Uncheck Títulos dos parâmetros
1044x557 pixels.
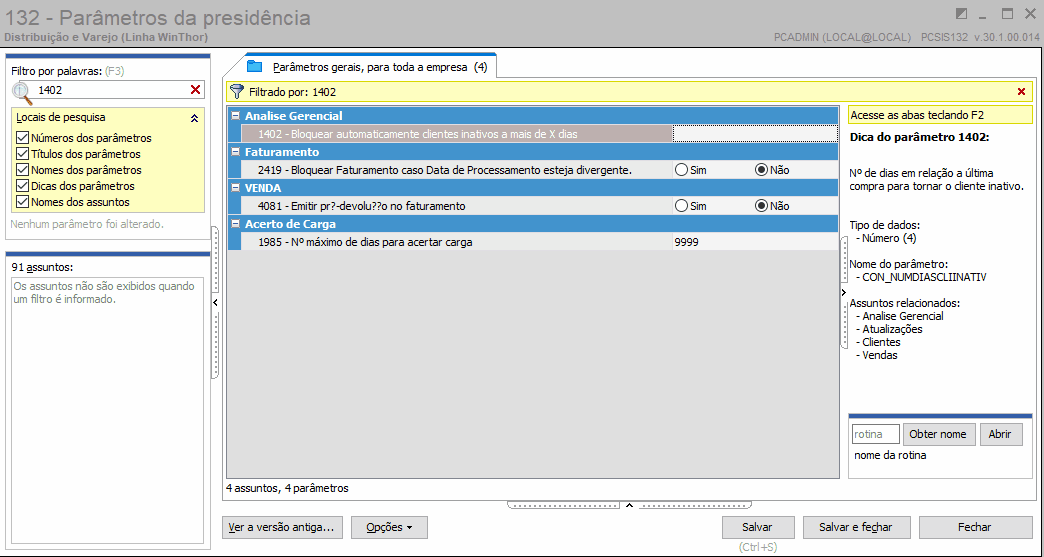(x=23, y=154)
